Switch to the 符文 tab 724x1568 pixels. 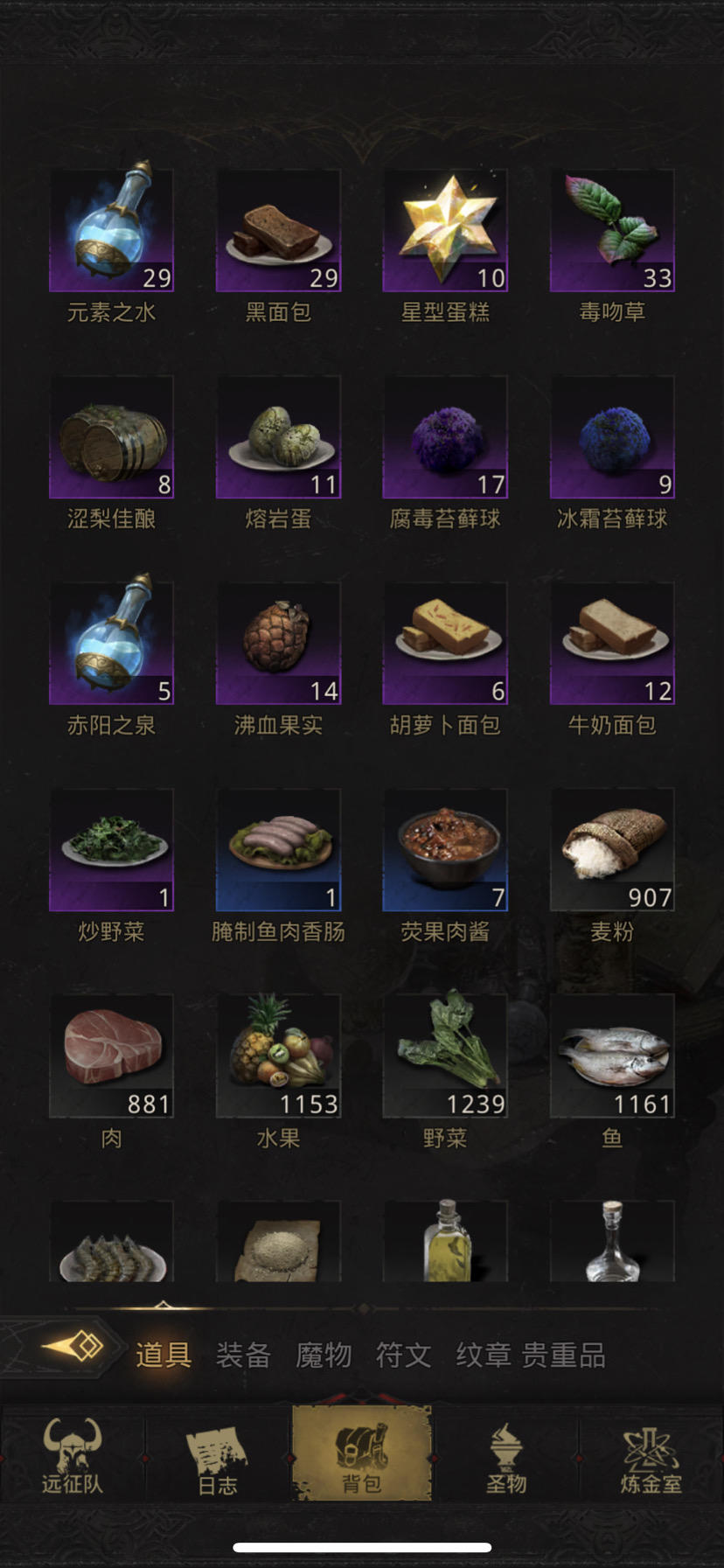[x=403, y=1355]
